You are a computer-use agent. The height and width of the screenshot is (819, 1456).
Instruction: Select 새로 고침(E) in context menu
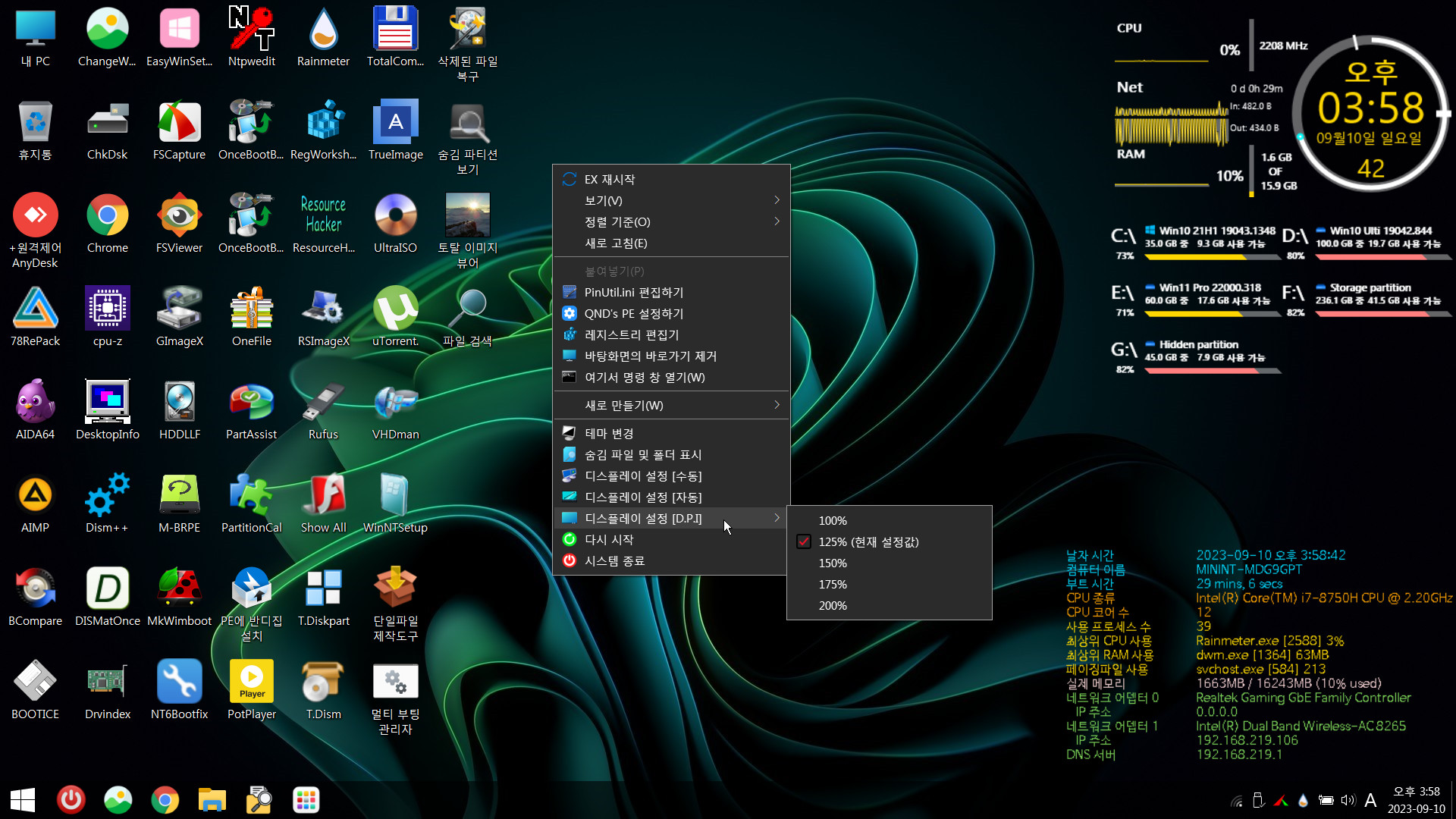671,243
